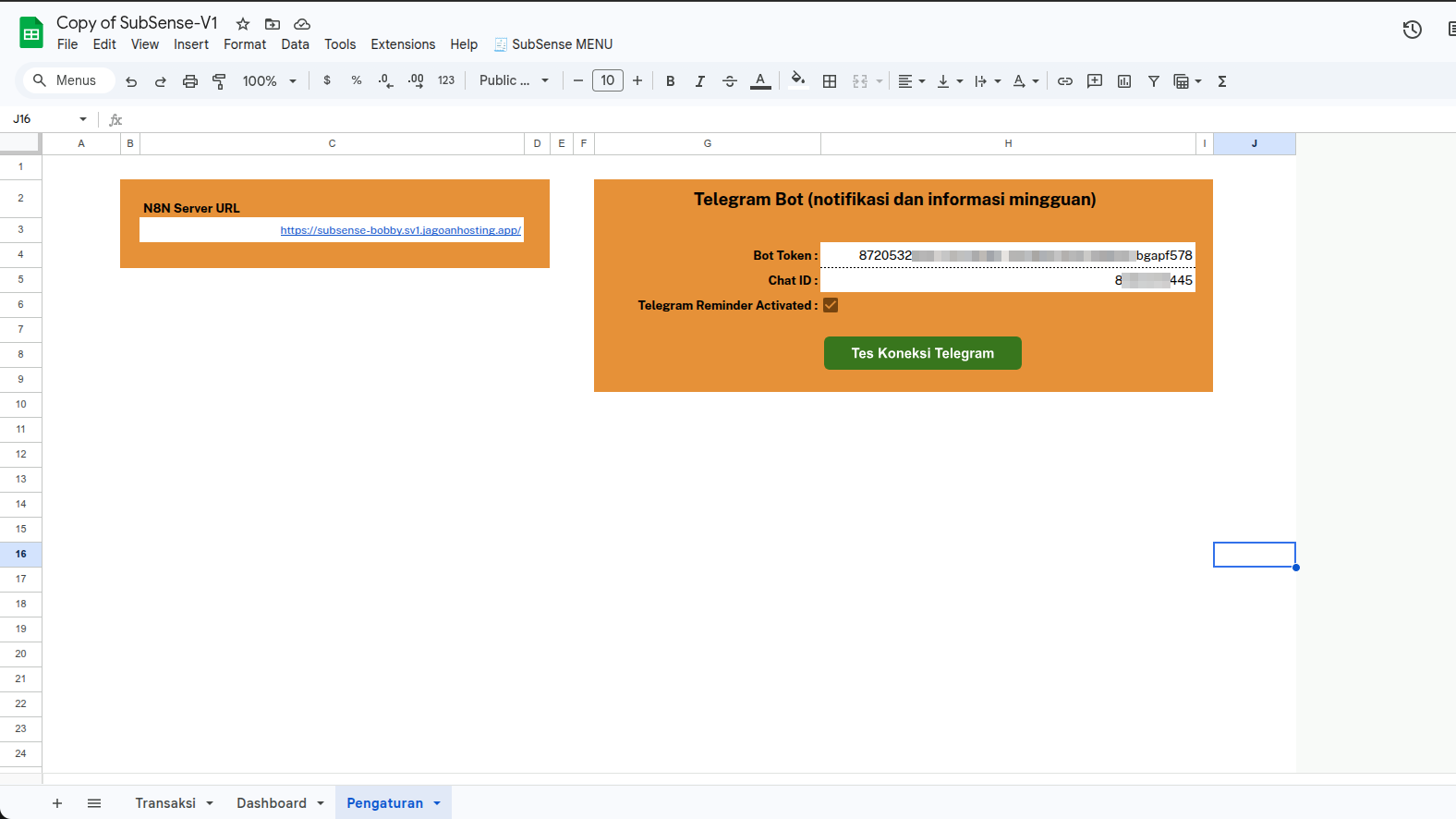Apply Strikethrough formatting
Screen dimensions: 1456x819
(729, 81)
